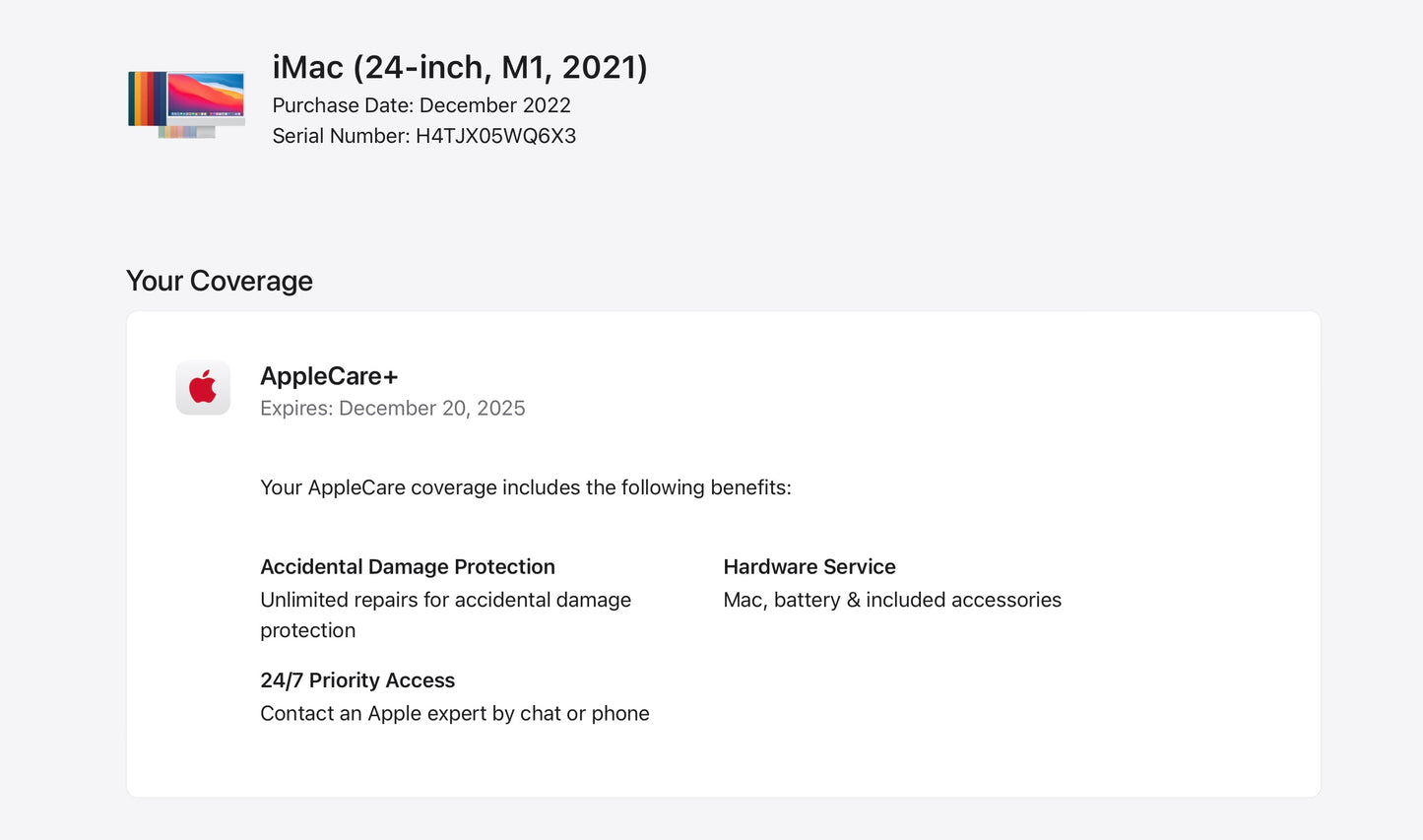The width and height of the screenshot is (1423, 840).
Task: Click the 24/7 Priority Access heading
Action: (356, 680)
